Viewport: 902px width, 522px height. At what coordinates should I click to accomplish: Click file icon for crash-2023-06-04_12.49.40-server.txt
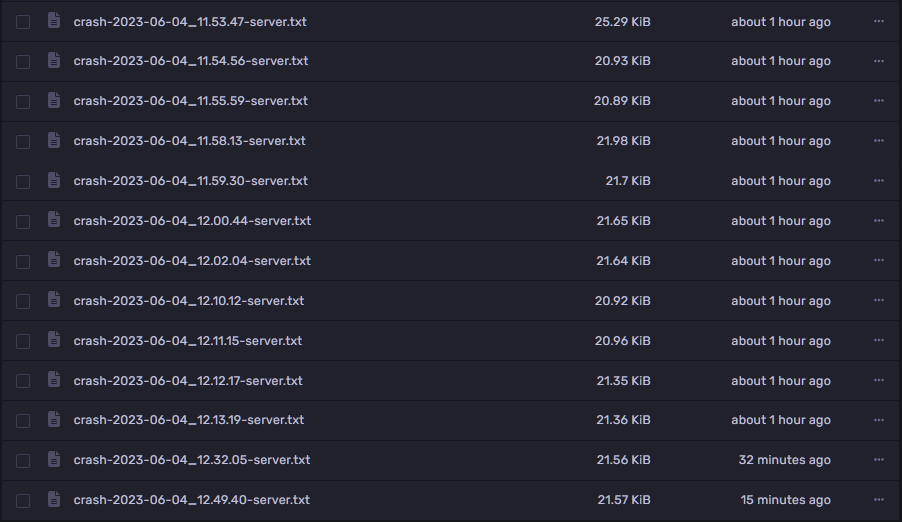pos(54,500)
